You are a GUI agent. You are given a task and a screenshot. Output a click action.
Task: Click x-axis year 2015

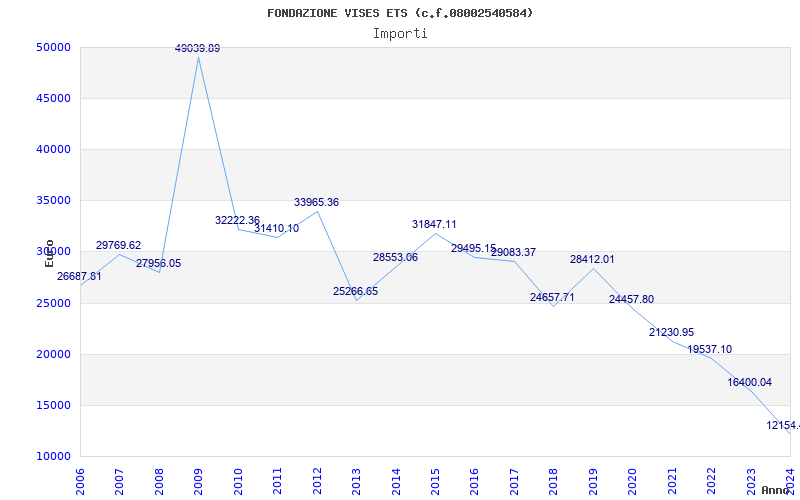pos(435,481)
